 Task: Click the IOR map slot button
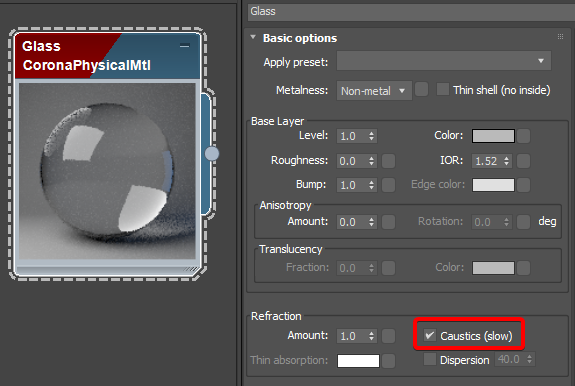(524, 161)
